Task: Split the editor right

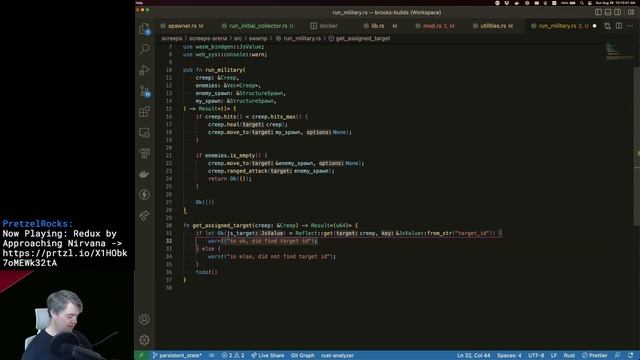Action: (619, 26)
